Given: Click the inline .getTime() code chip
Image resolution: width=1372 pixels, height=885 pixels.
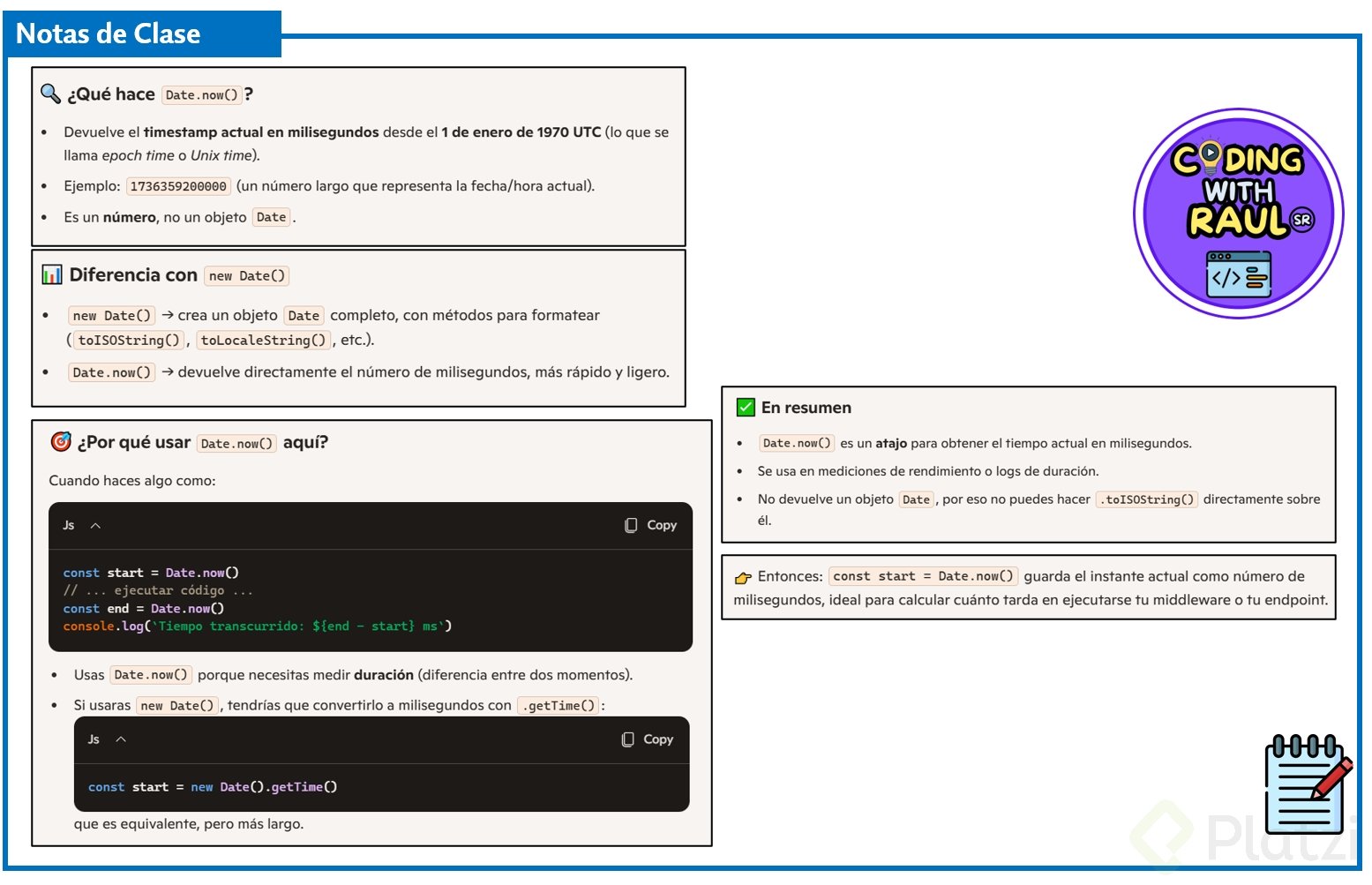Looking at the screenshot, I should [559, 706].
